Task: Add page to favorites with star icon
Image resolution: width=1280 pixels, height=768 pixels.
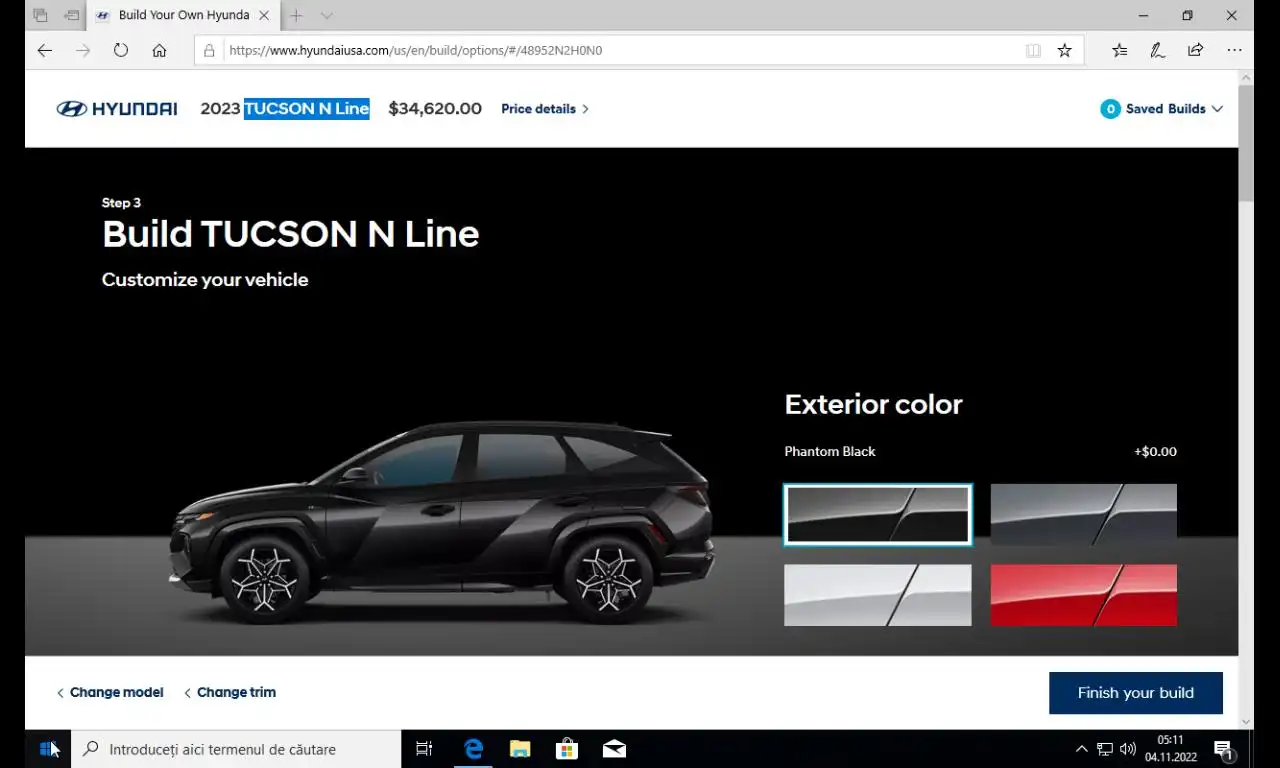Action: tap(1065, 50)
